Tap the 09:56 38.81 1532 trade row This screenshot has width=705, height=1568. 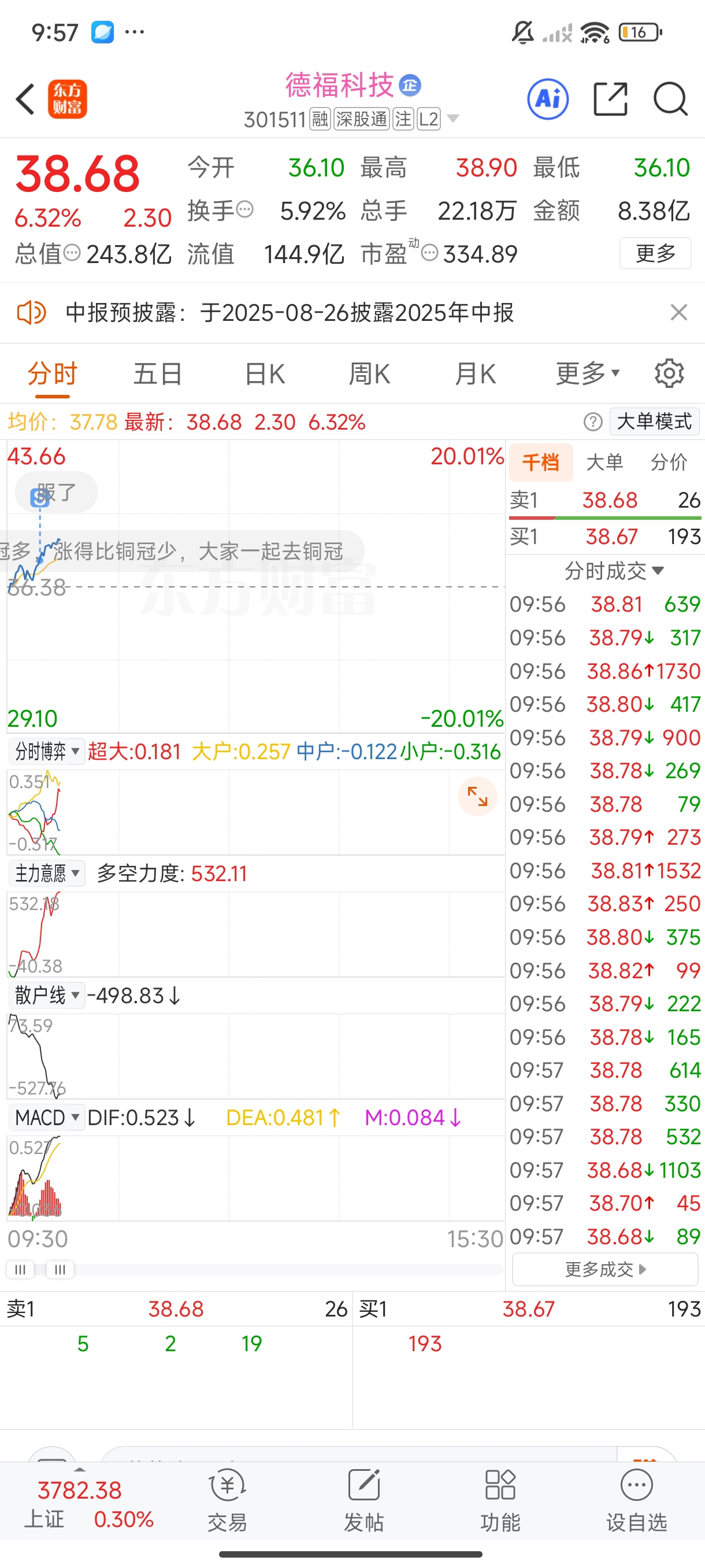point(605,870)
